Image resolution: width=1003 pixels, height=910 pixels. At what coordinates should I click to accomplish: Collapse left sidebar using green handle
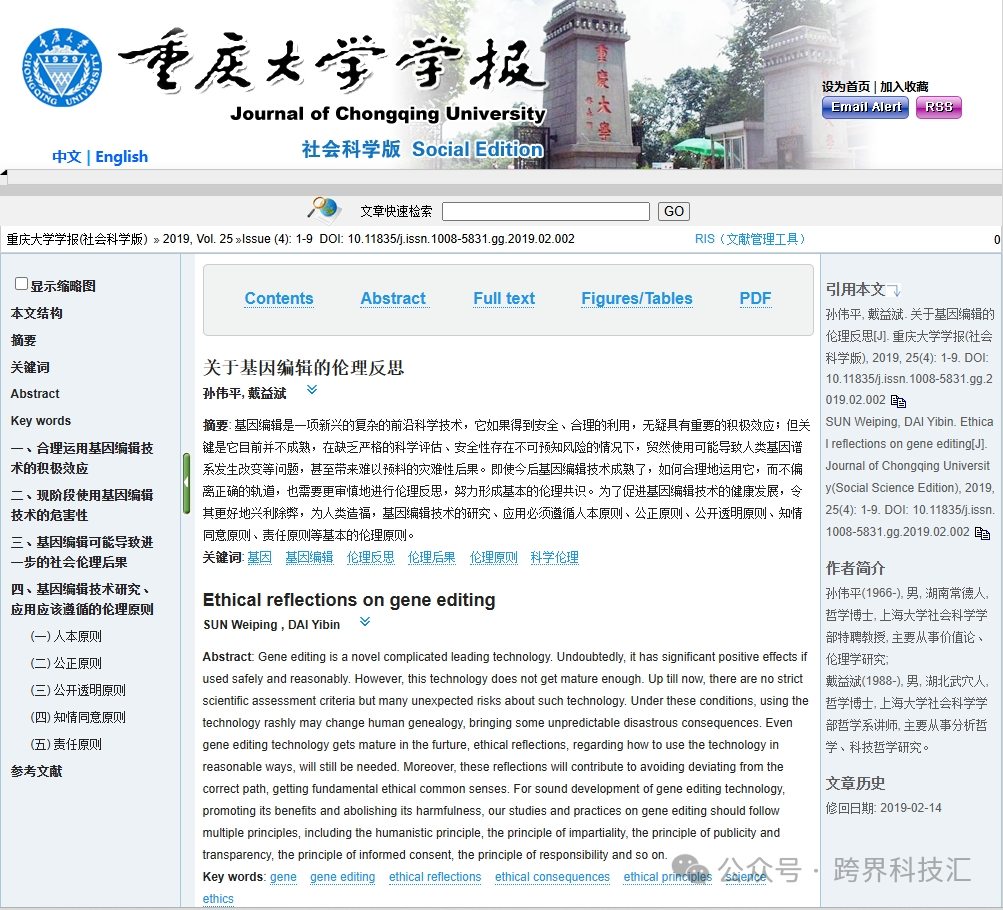click(186, 483)
